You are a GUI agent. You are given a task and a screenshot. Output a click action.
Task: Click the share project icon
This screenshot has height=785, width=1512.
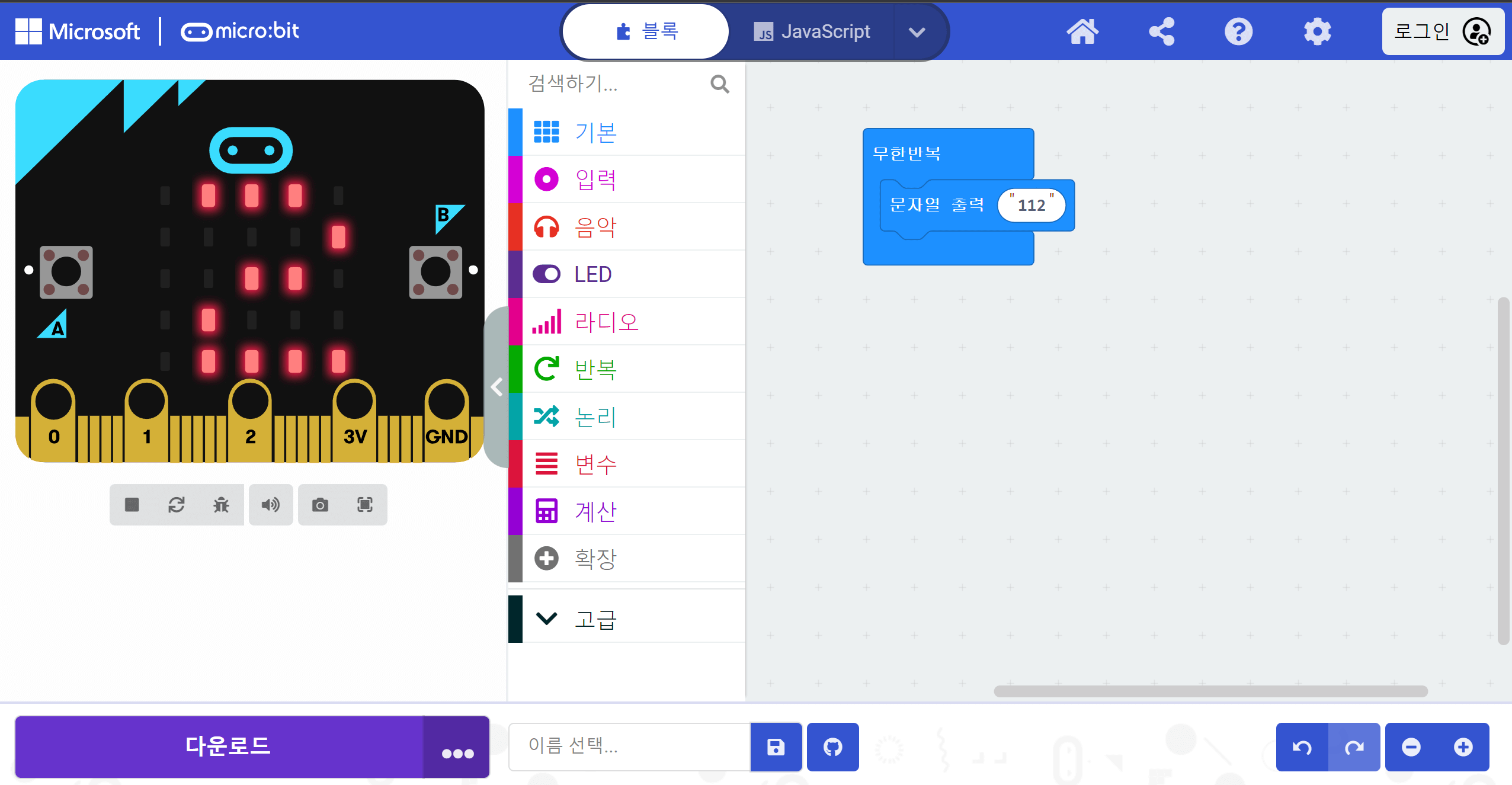point(1161,31)
